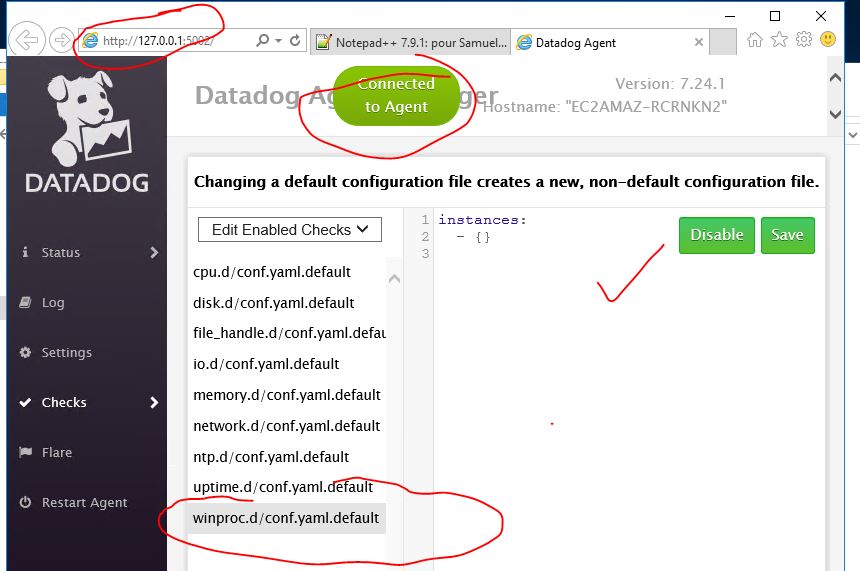Click the green Save button
The height and width of the screenshot is (571, 860).
pos(787,235)
